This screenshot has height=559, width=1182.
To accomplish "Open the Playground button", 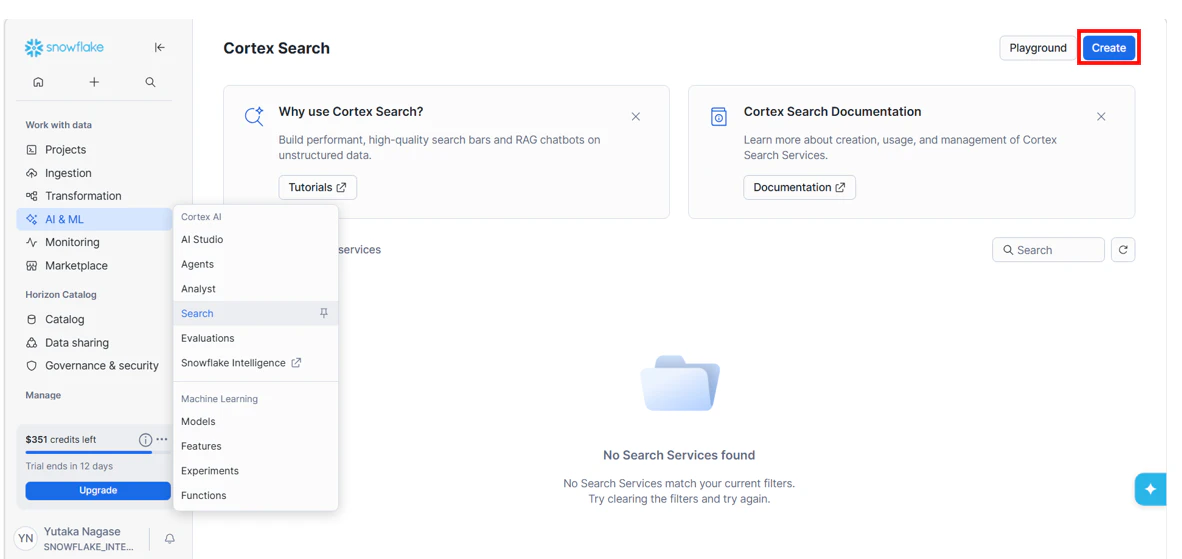I will tap(1038, 47).
